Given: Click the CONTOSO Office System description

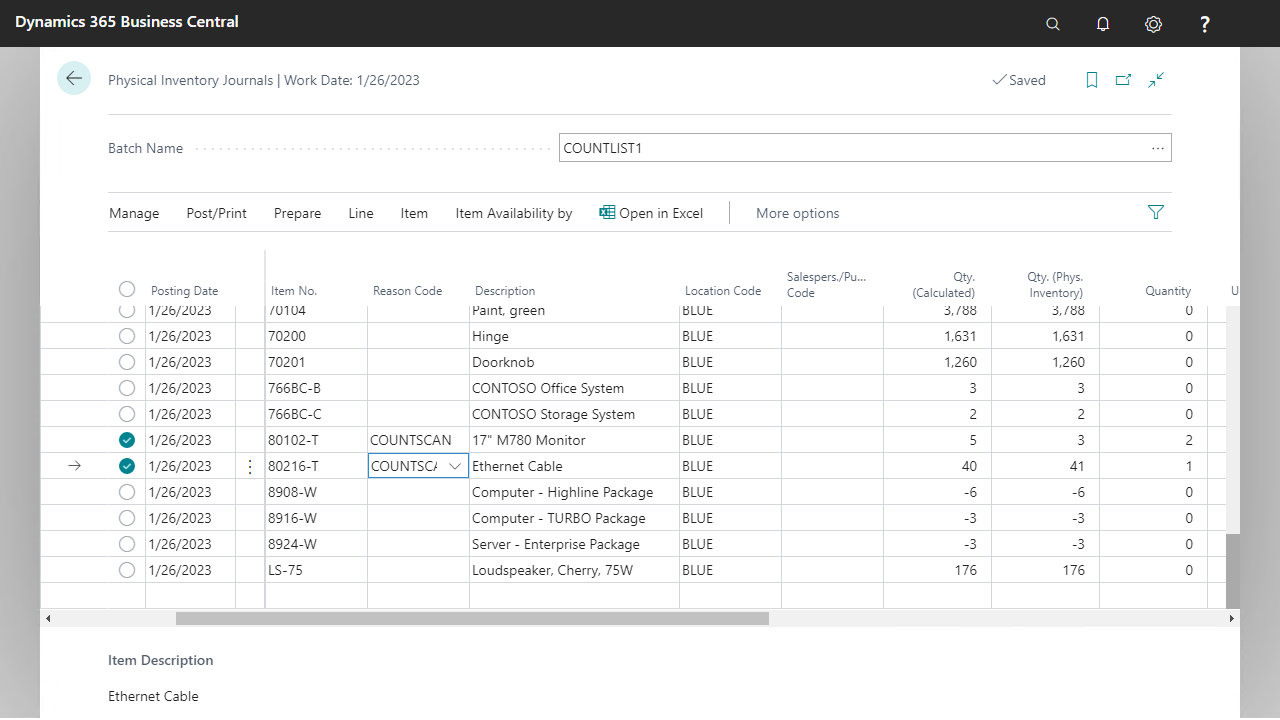Looking at the screenshot, I should pos(548,388).
